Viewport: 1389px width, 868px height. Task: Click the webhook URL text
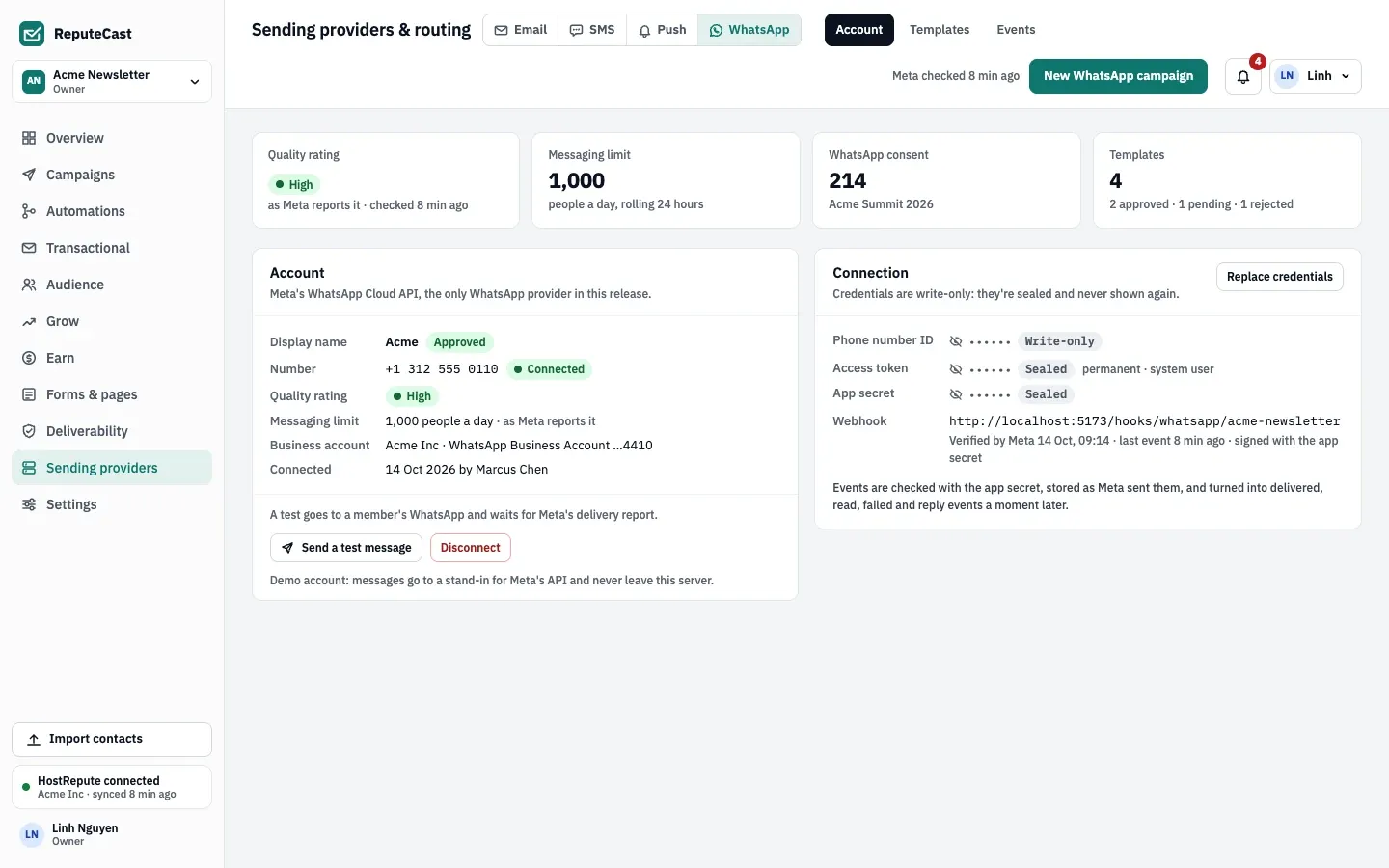point(1145,421)
